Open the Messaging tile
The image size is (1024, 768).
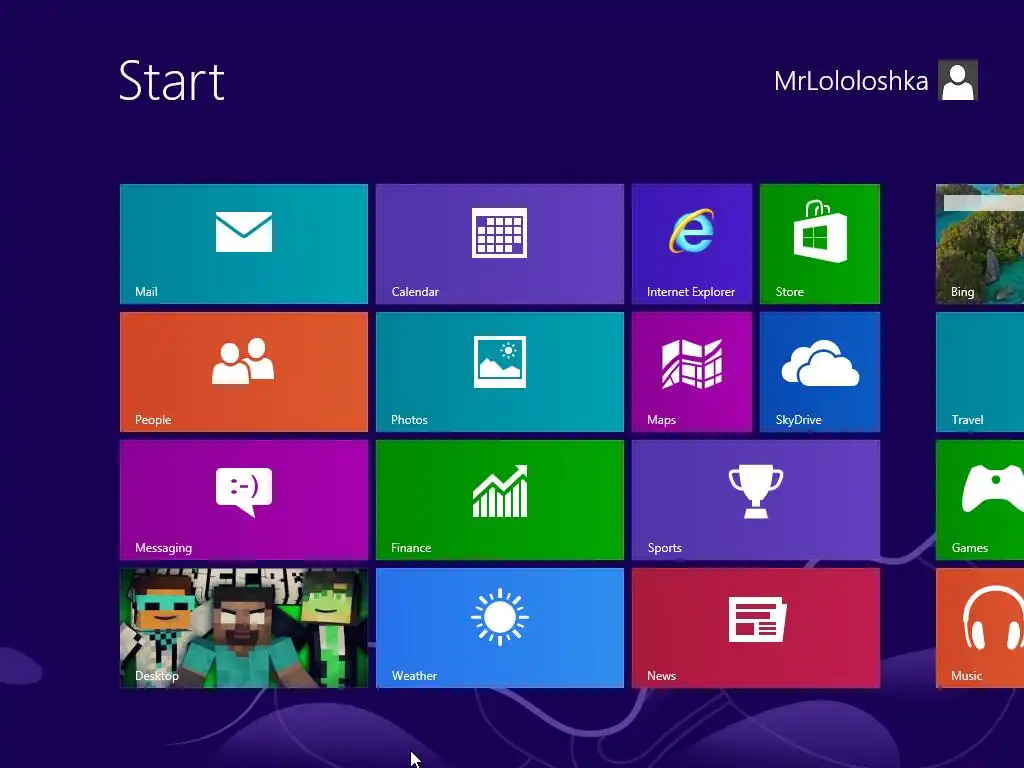(244, 500)
